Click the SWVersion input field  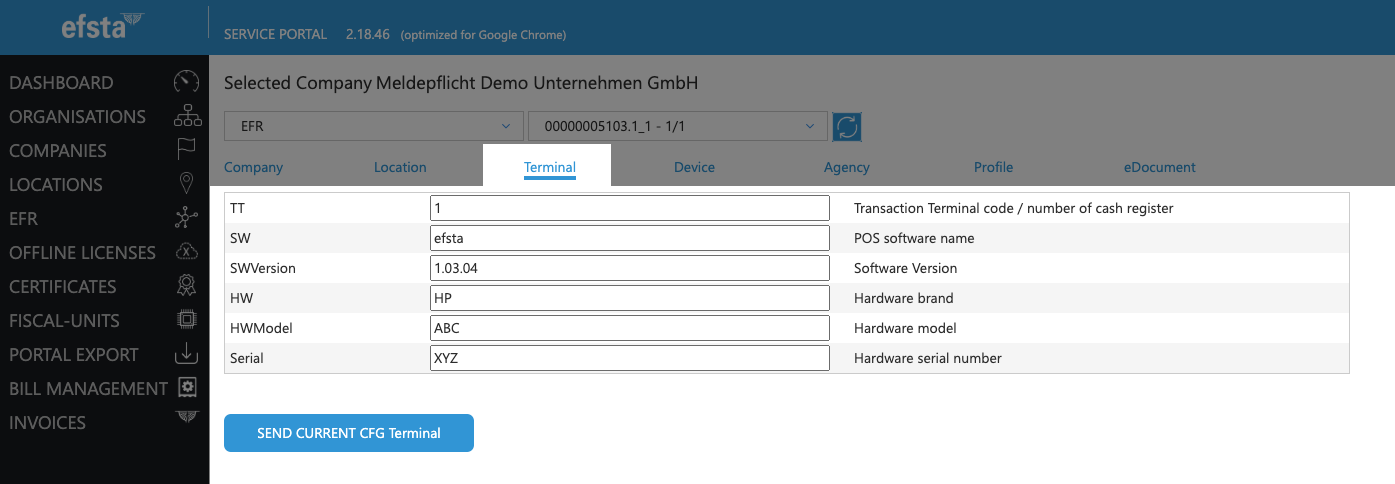tap(629, 268)
